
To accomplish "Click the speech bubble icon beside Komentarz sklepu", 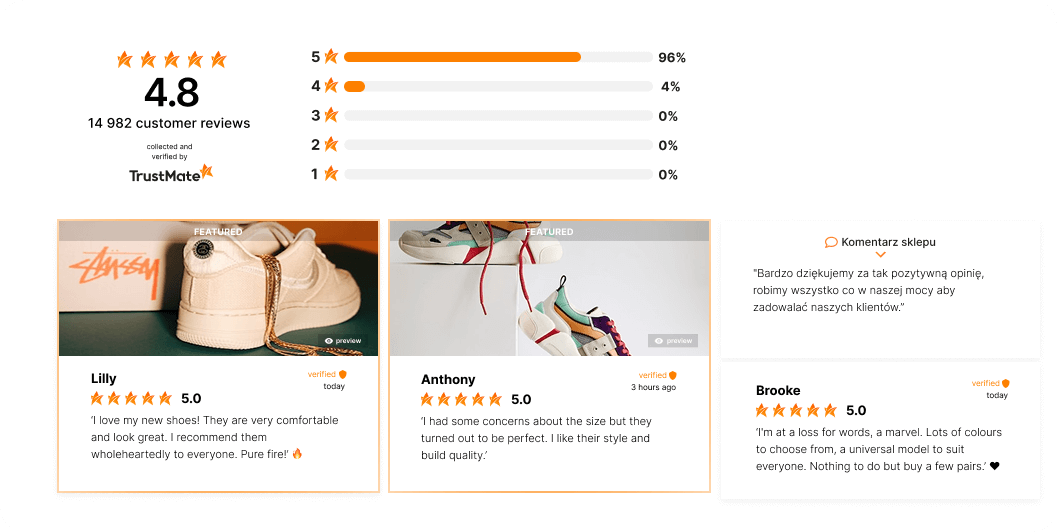I will (831, 242).
